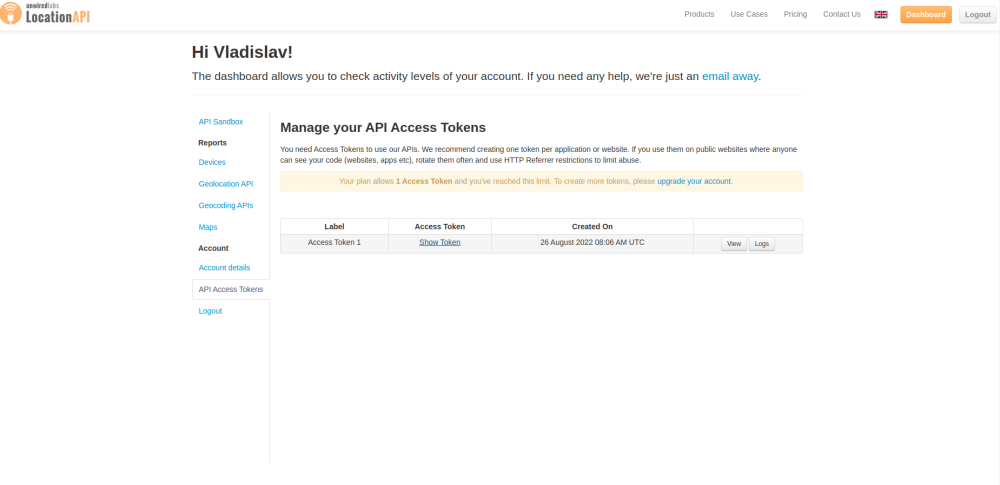Click the Unwired Labs LocationAPI logo
Screen dimensions: 1000x485
[46, 14]
